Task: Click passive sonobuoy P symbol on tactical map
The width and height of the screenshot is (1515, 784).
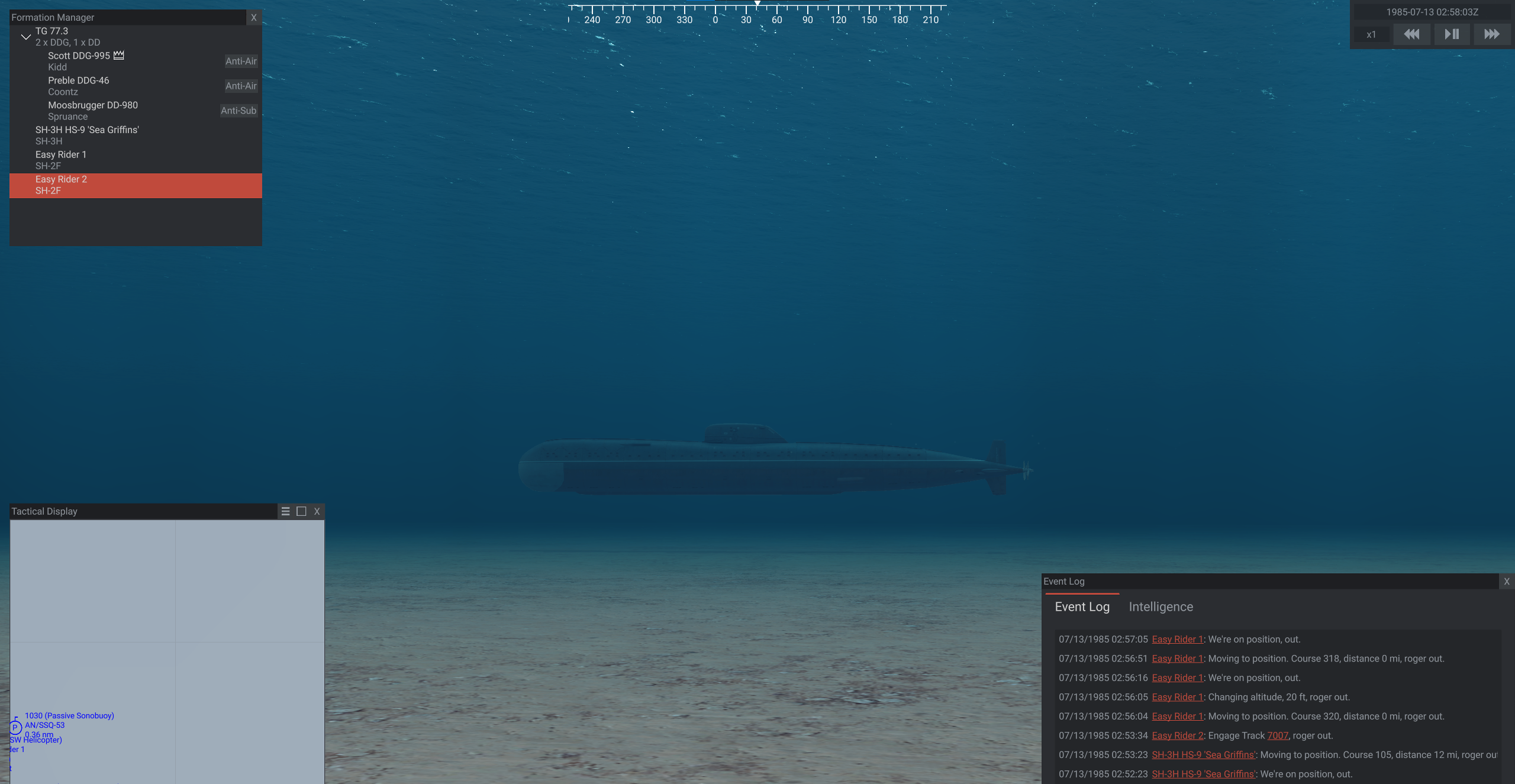Action: tap(15, 727)
